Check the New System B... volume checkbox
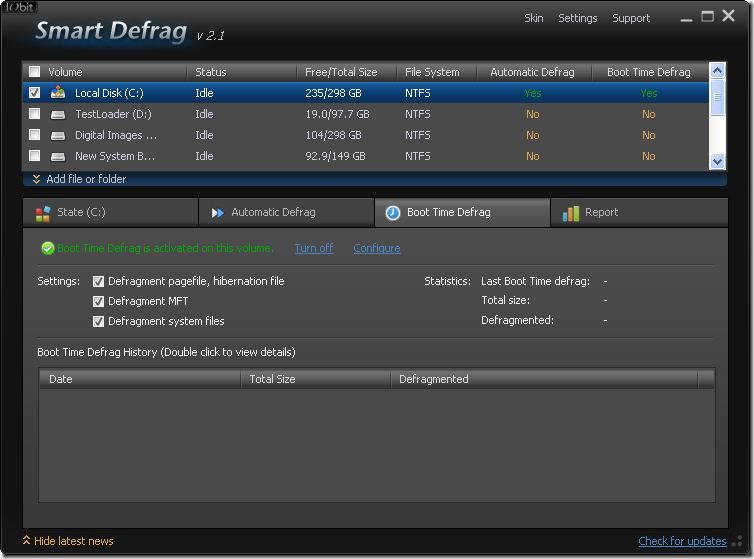 34,155
